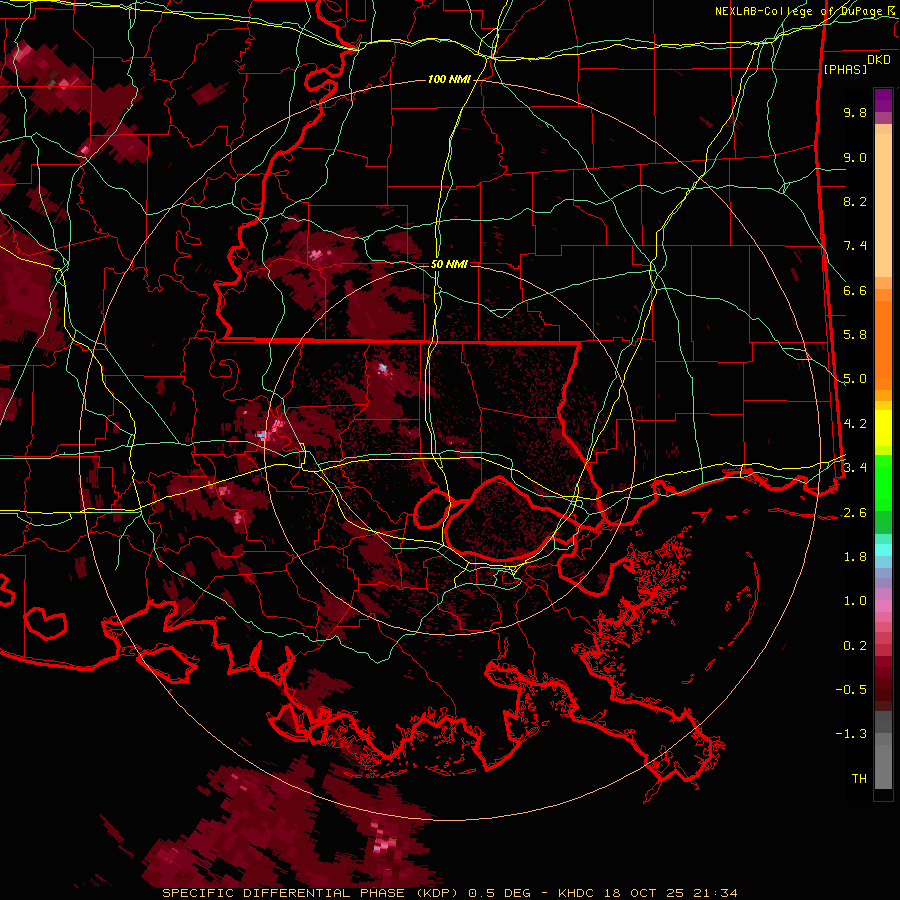Screen dimensions: 900x900
Task: Pick the orange segment of the color bar
Action: pos(883,346)
